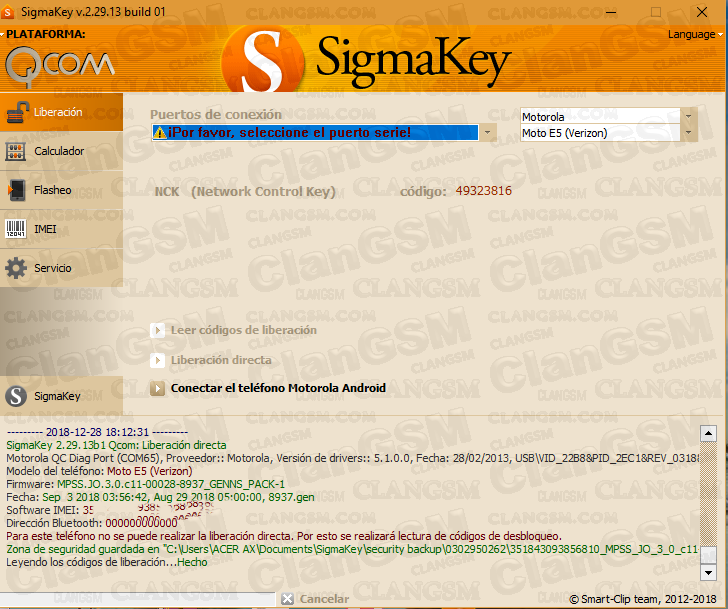Go to the Servicio tab
The width and height of the screenshot is (728, 609).
tap(61, 268)
